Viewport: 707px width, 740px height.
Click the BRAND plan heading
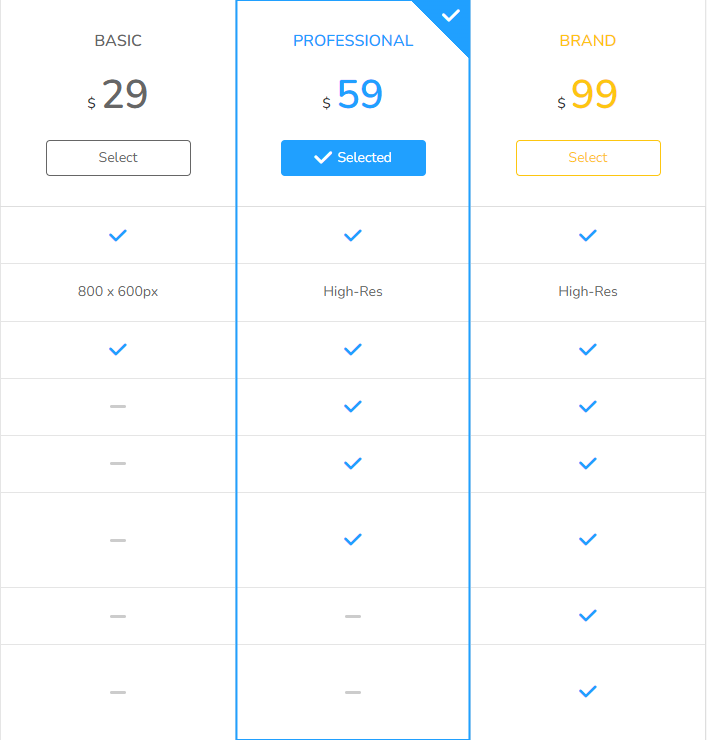tap(588, 41)
